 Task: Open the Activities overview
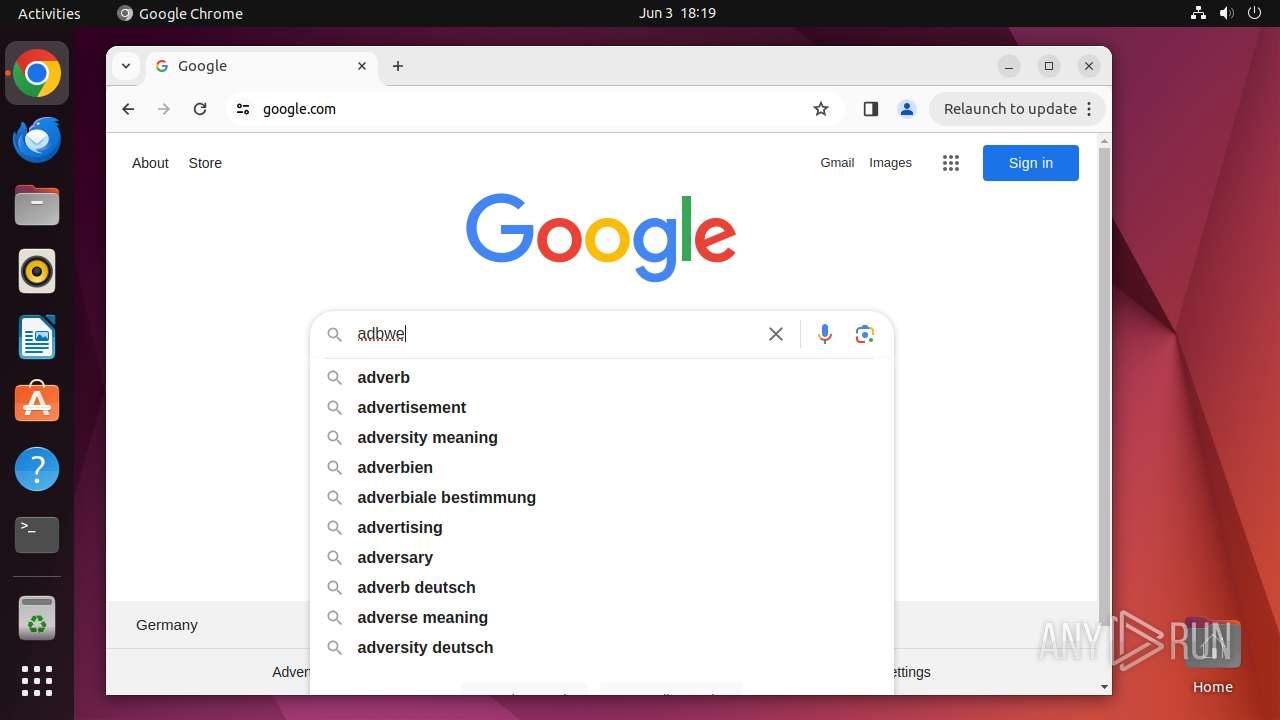click(49, 13)
